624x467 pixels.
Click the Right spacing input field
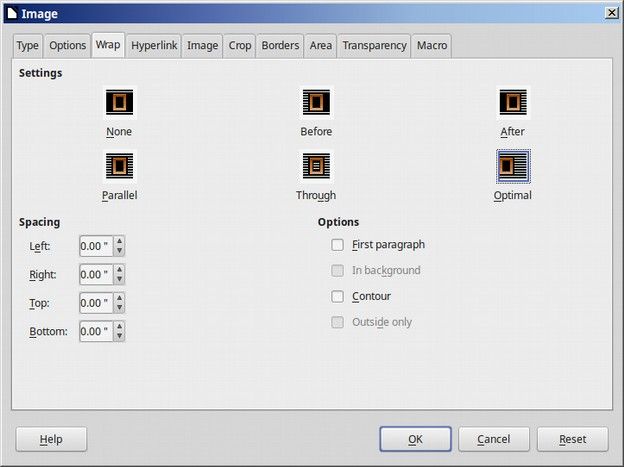coord(97,274)
